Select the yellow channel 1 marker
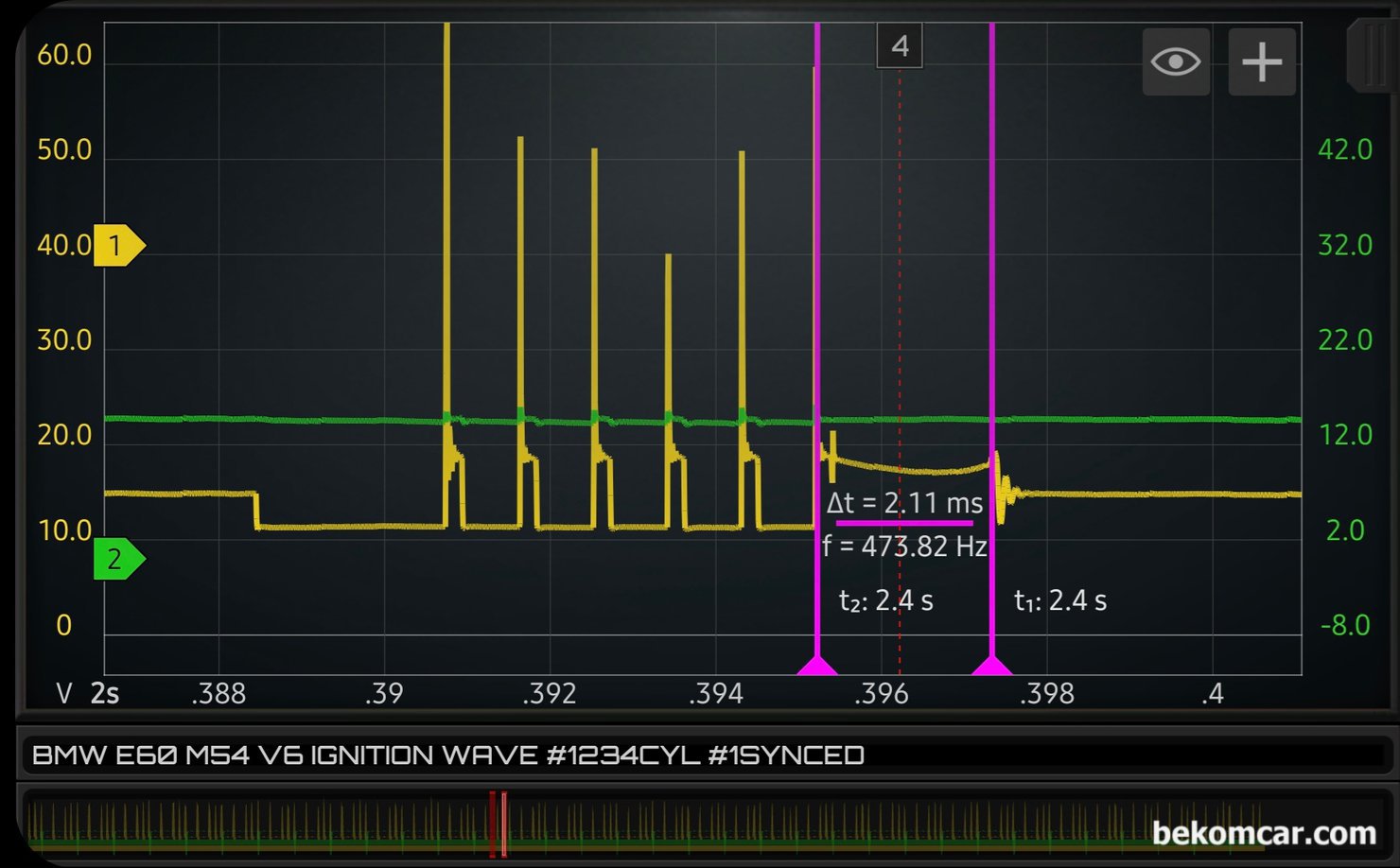 117,246
